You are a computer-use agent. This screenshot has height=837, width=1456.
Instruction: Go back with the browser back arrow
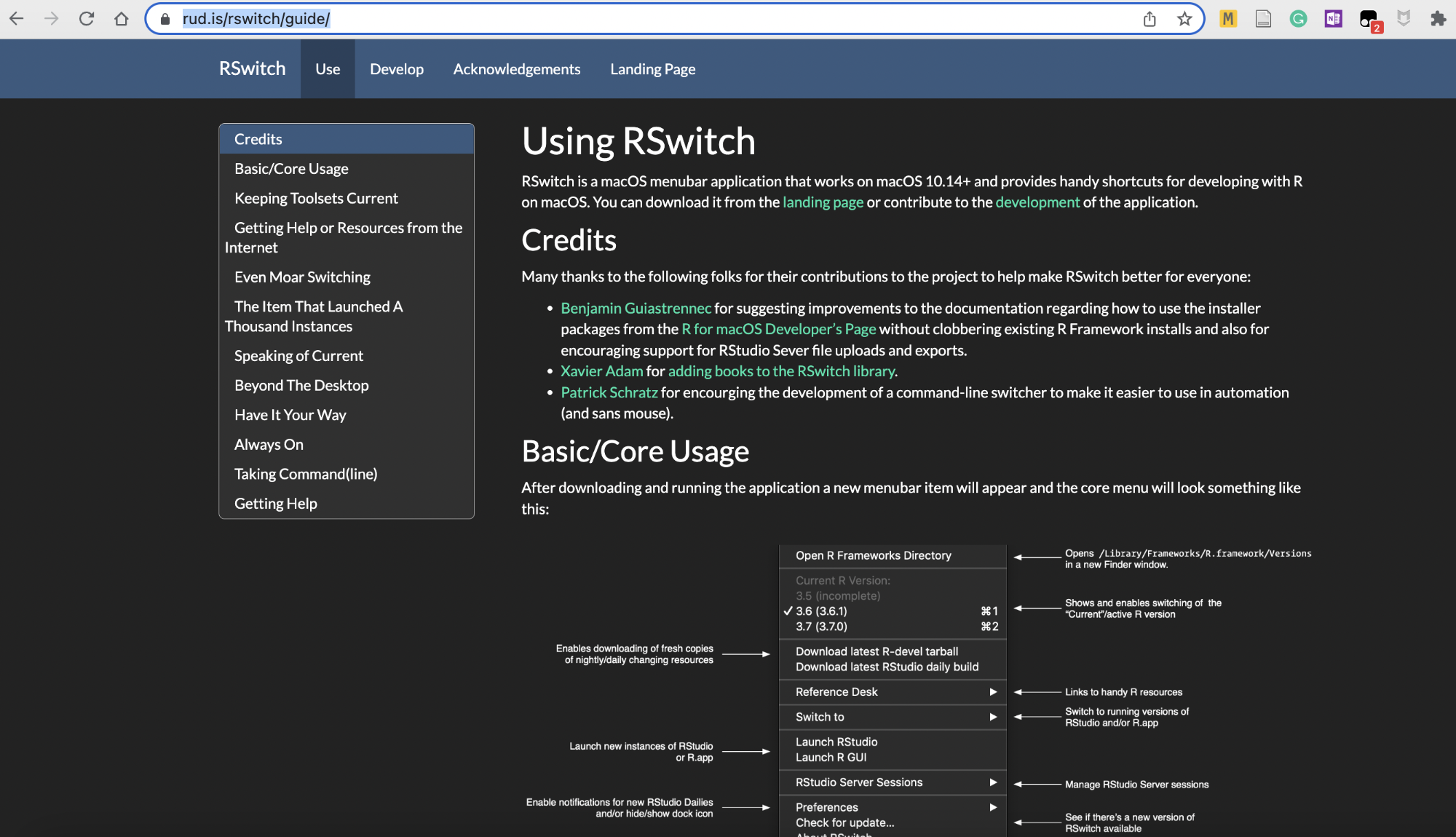16,19
